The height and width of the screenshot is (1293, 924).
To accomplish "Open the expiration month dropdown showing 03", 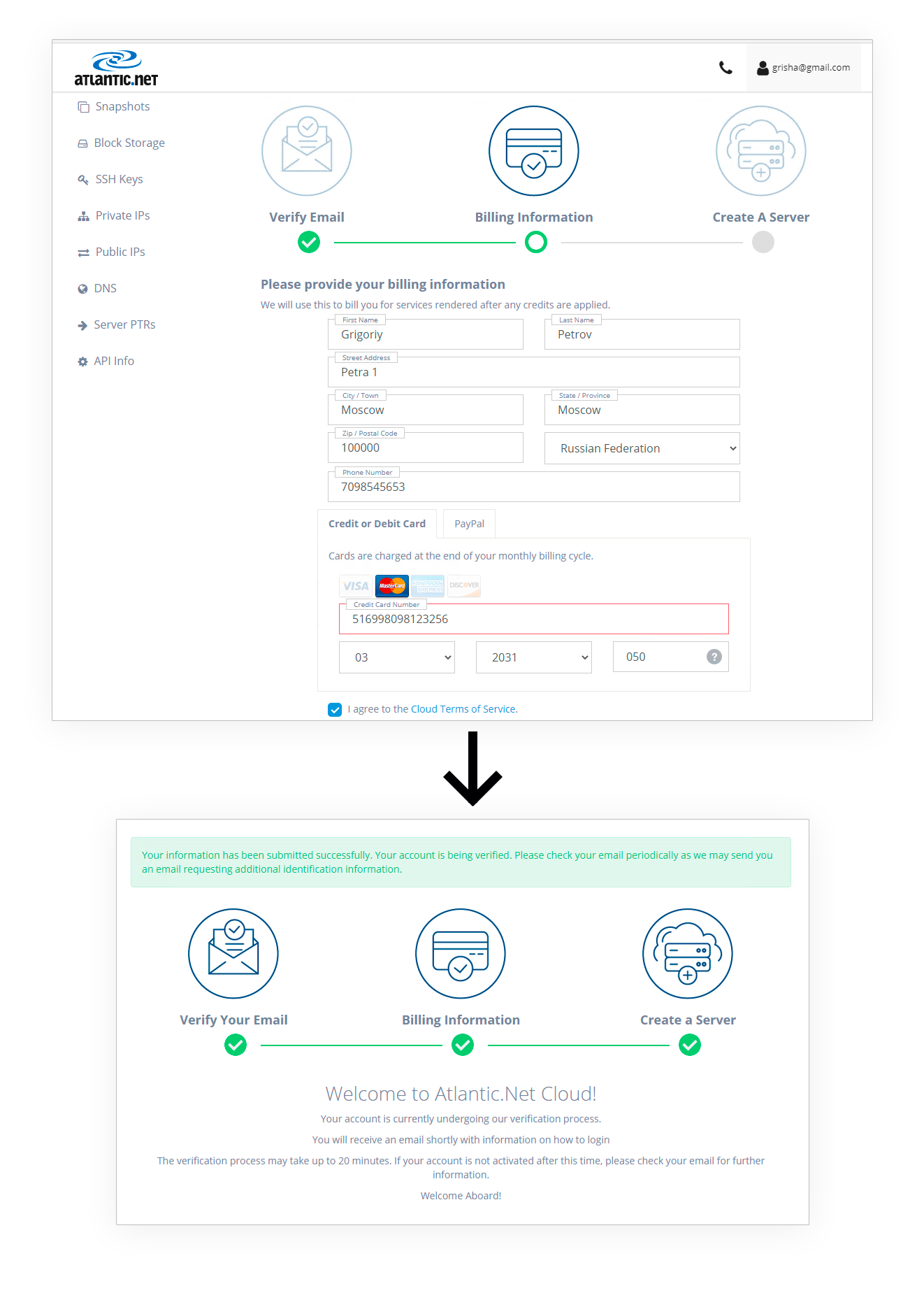I will tap(397, 657).
